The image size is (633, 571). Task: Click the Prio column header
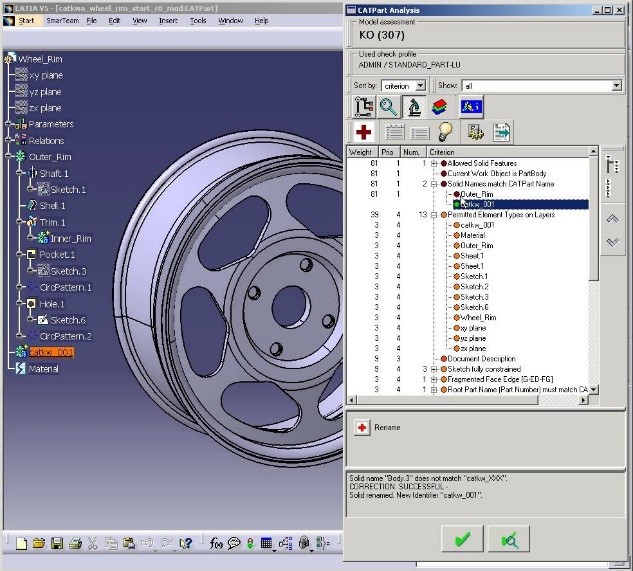click(x=388, y=152)
